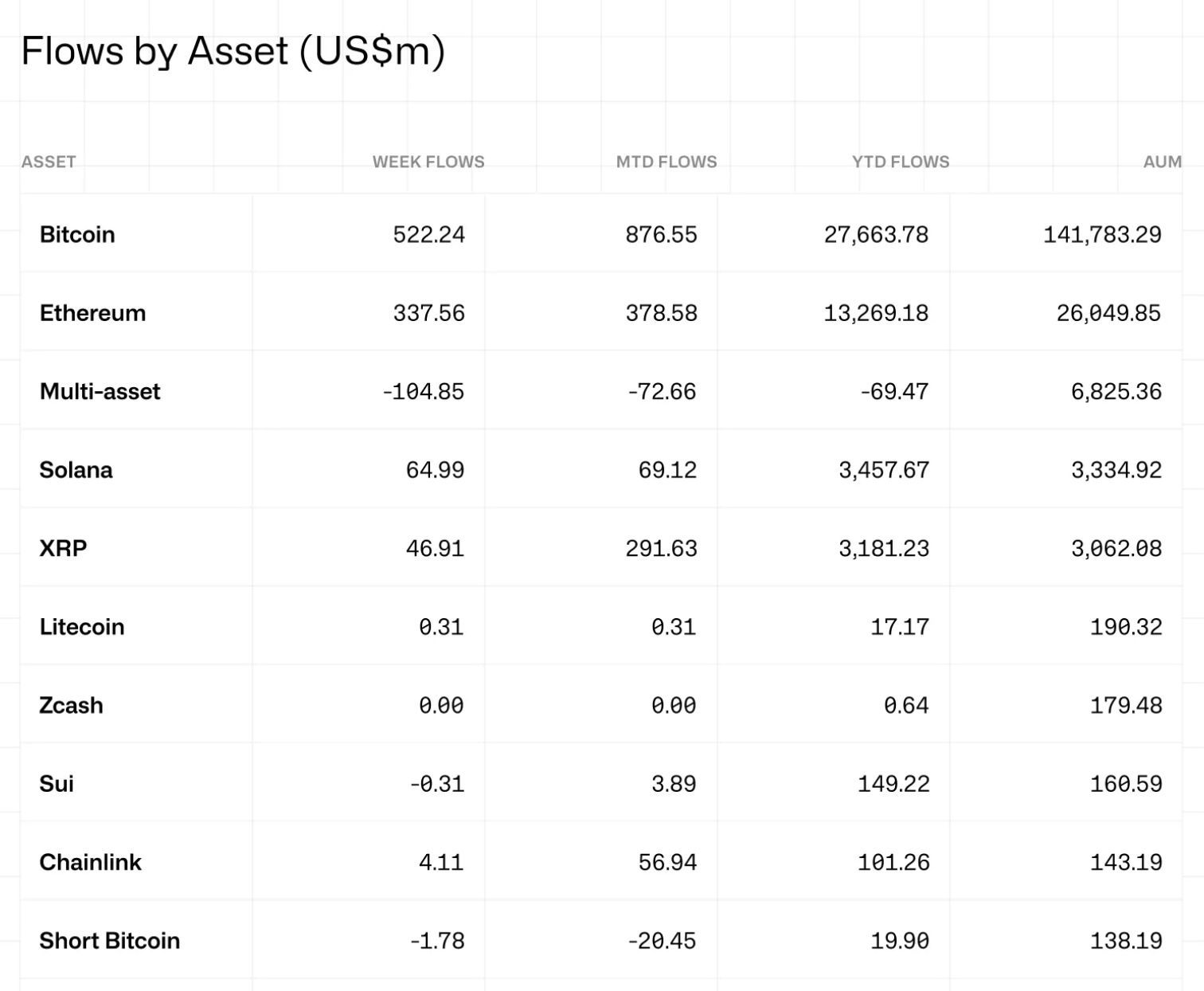Select the YTD FLOWS column header

coord(901,162)
